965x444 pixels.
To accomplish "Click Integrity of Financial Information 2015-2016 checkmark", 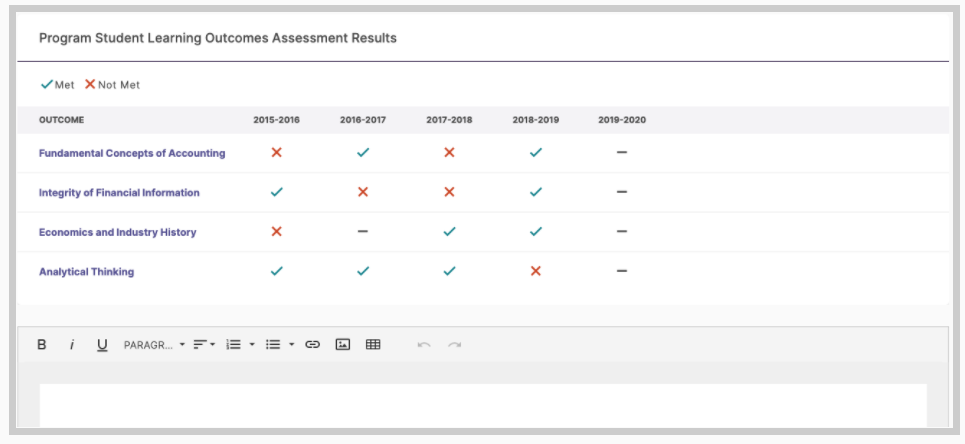I will click(276, 192).
